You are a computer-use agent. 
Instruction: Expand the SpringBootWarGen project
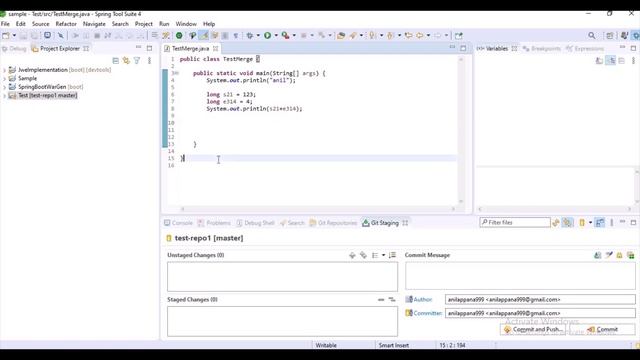tap(4, 87)
